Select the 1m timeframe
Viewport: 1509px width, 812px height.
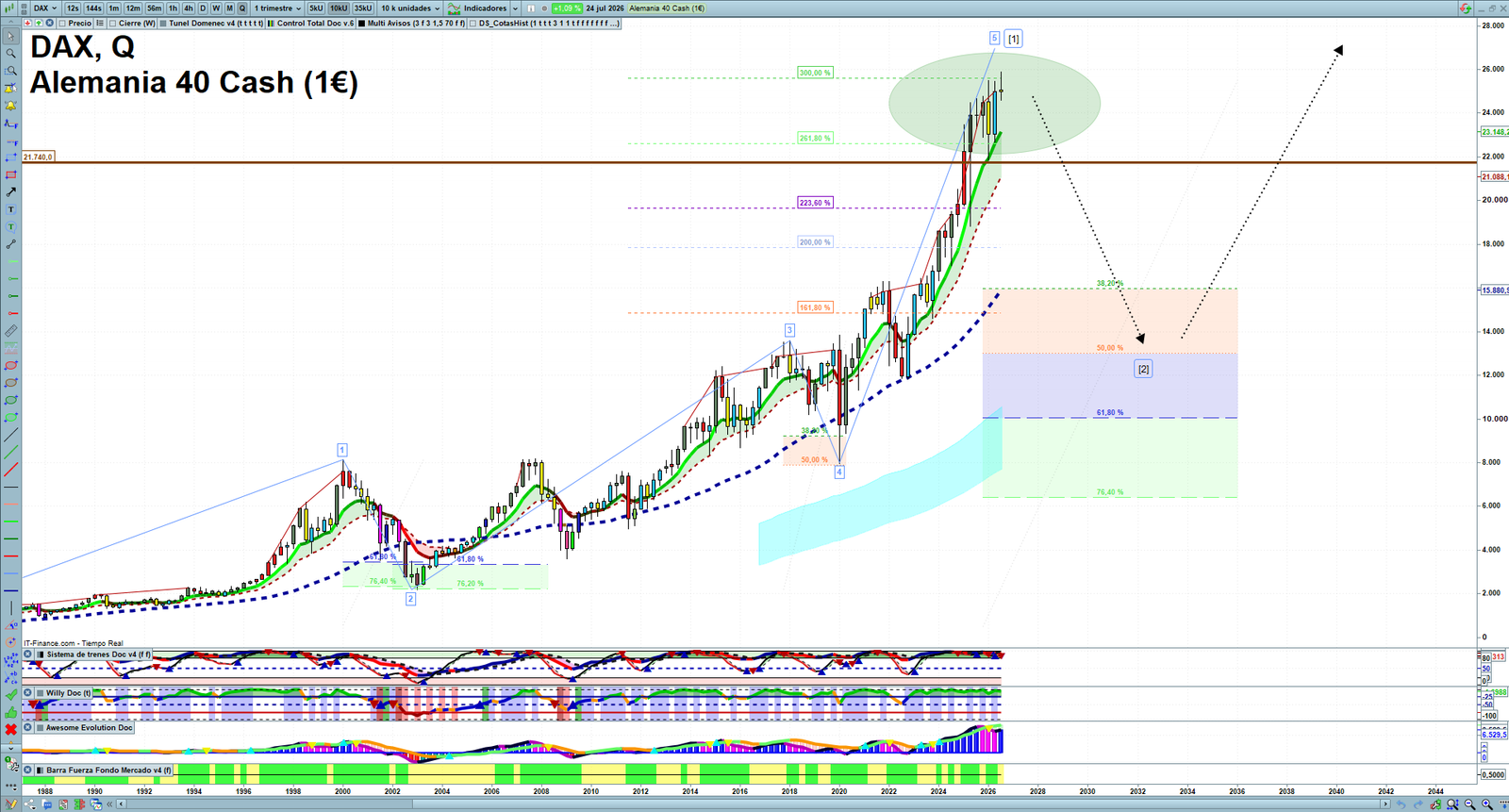click(113, 8)
